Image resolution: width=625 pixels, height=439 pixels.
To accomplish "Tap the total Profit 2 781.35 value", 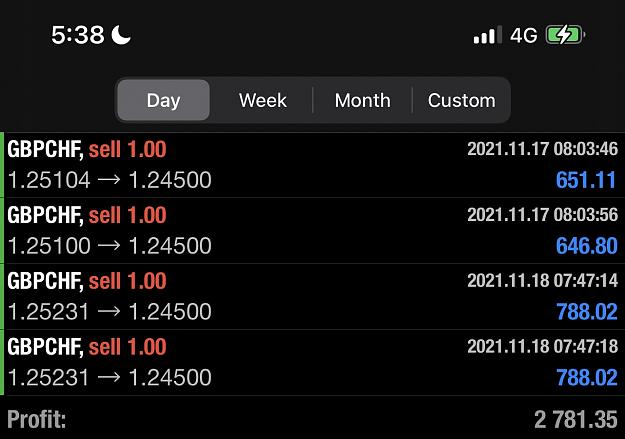I will coord(576,420).
